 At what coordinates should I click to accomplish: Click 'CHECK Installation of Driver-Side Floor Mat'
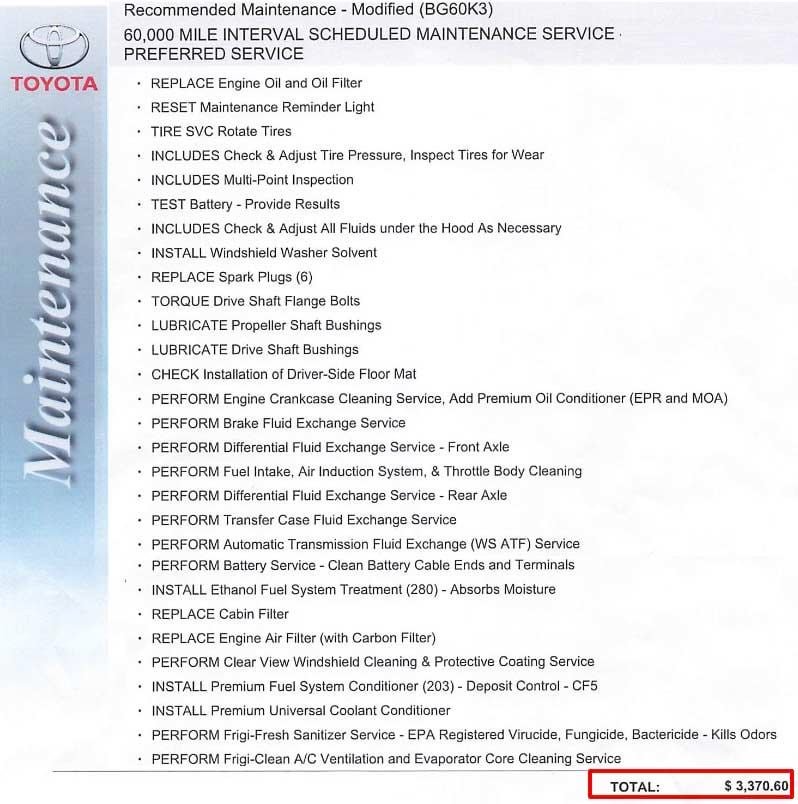coord(284,374)
